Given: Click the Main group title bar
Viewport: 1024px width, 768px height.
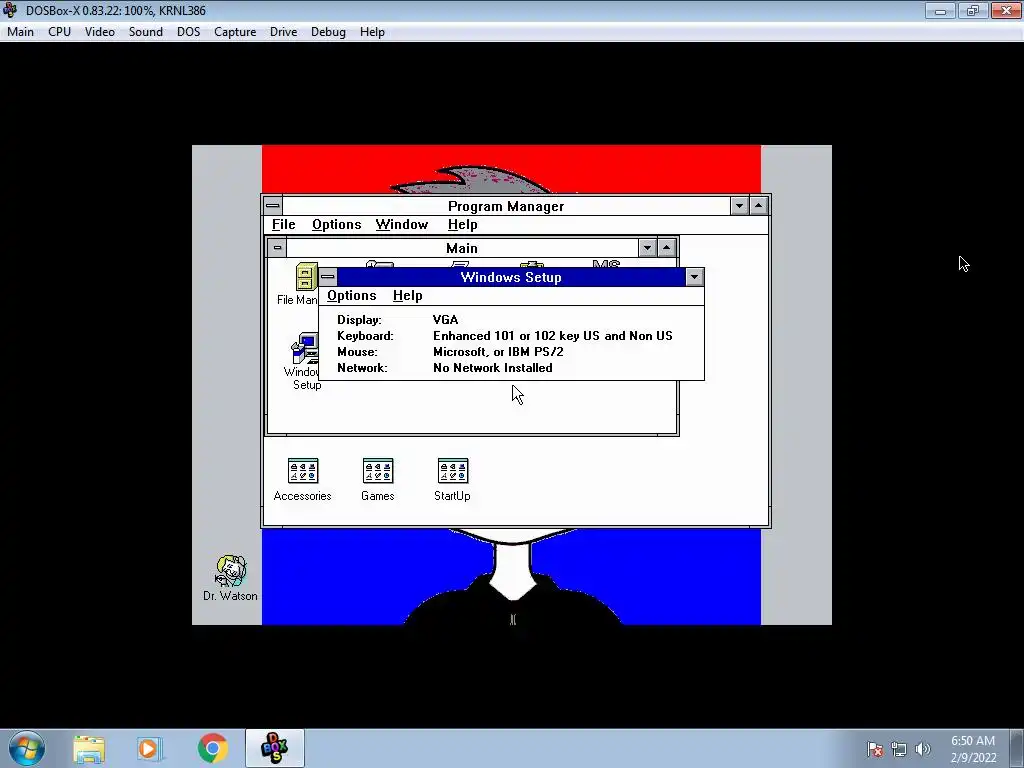Looking at the screenshot, I should tap(462, 248).
